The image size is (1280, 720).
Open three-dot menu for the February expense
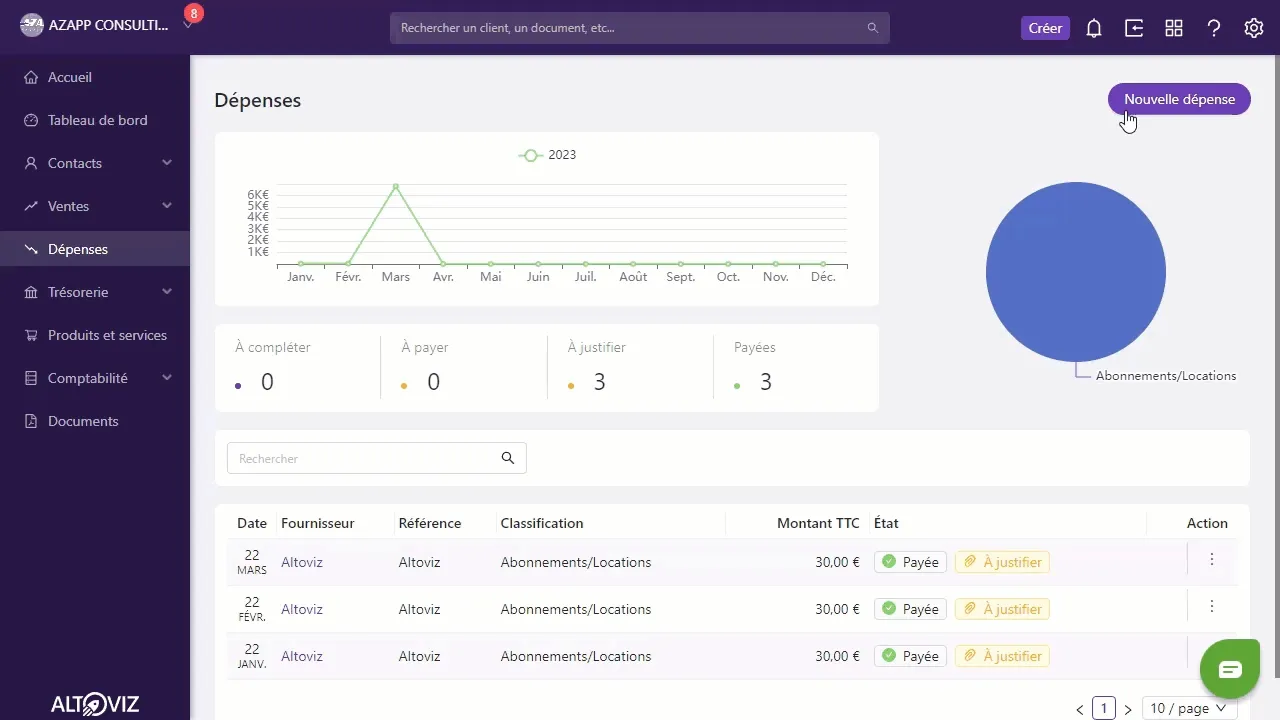pyautogui.click(x=1212, y=606)
